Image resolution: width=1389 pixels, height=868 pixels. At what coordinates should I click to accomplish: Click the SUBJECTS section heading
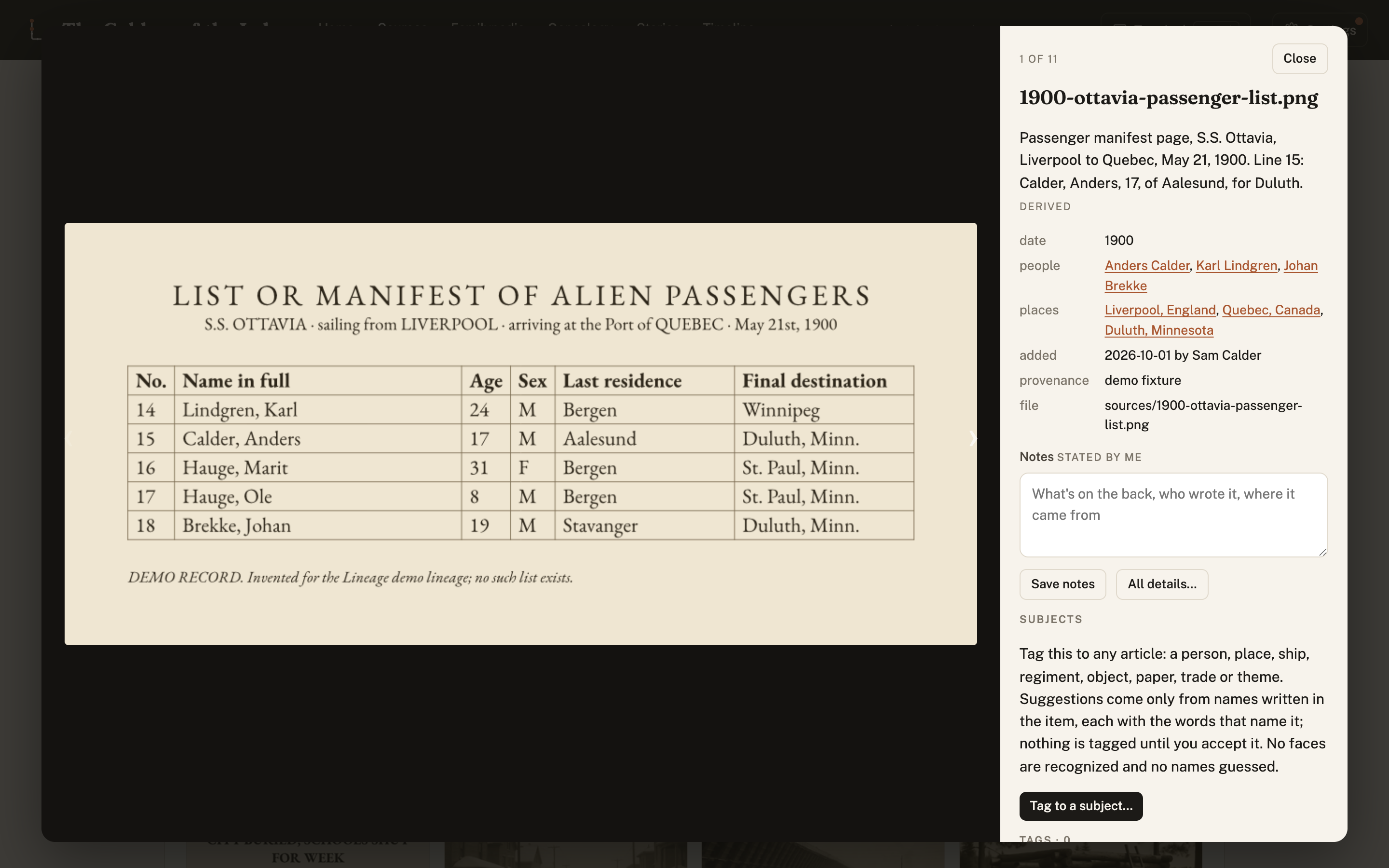1051,620
